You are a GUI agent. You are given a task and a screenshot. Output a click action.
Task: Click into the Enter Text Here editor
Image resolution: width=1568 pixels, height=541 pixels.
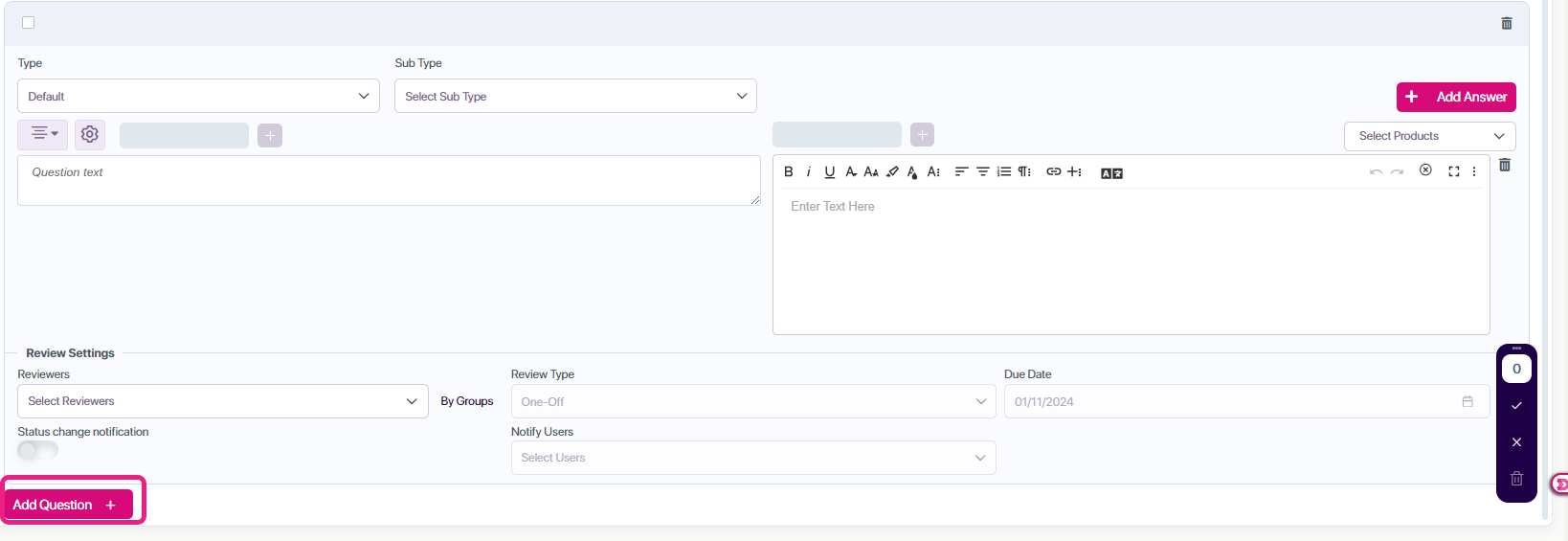point(1131,261)
